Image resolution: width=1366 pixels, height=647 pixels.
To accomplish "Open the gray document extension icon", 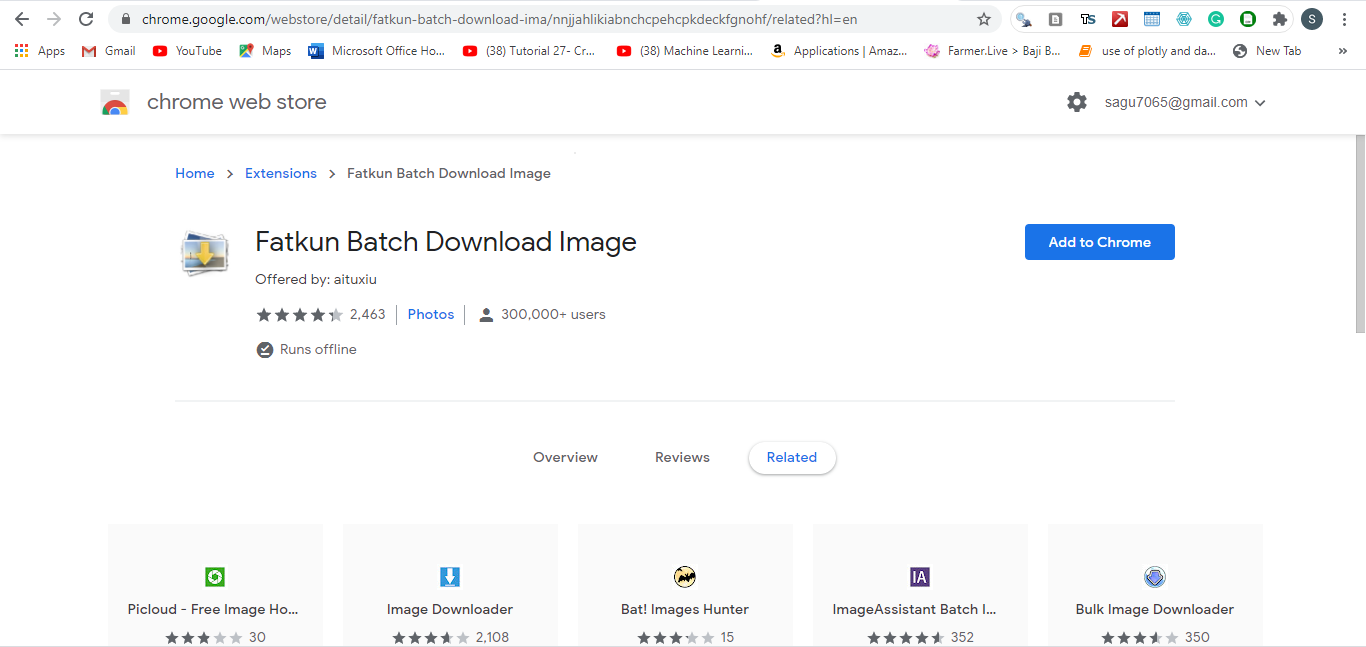I will click(x=1056, y=19).
